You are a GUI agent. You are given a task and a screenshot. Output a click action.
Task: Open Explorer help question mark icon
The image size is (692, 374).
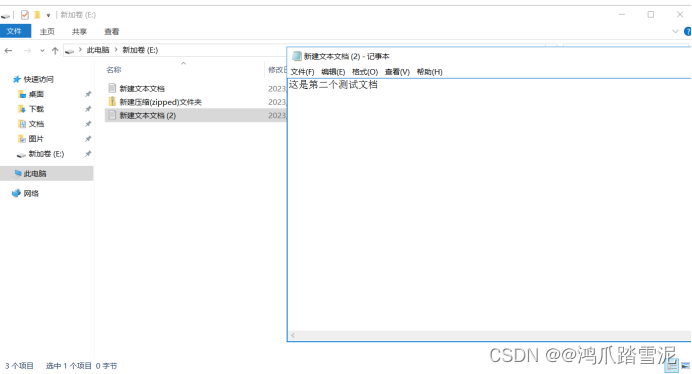coord(688,31)
